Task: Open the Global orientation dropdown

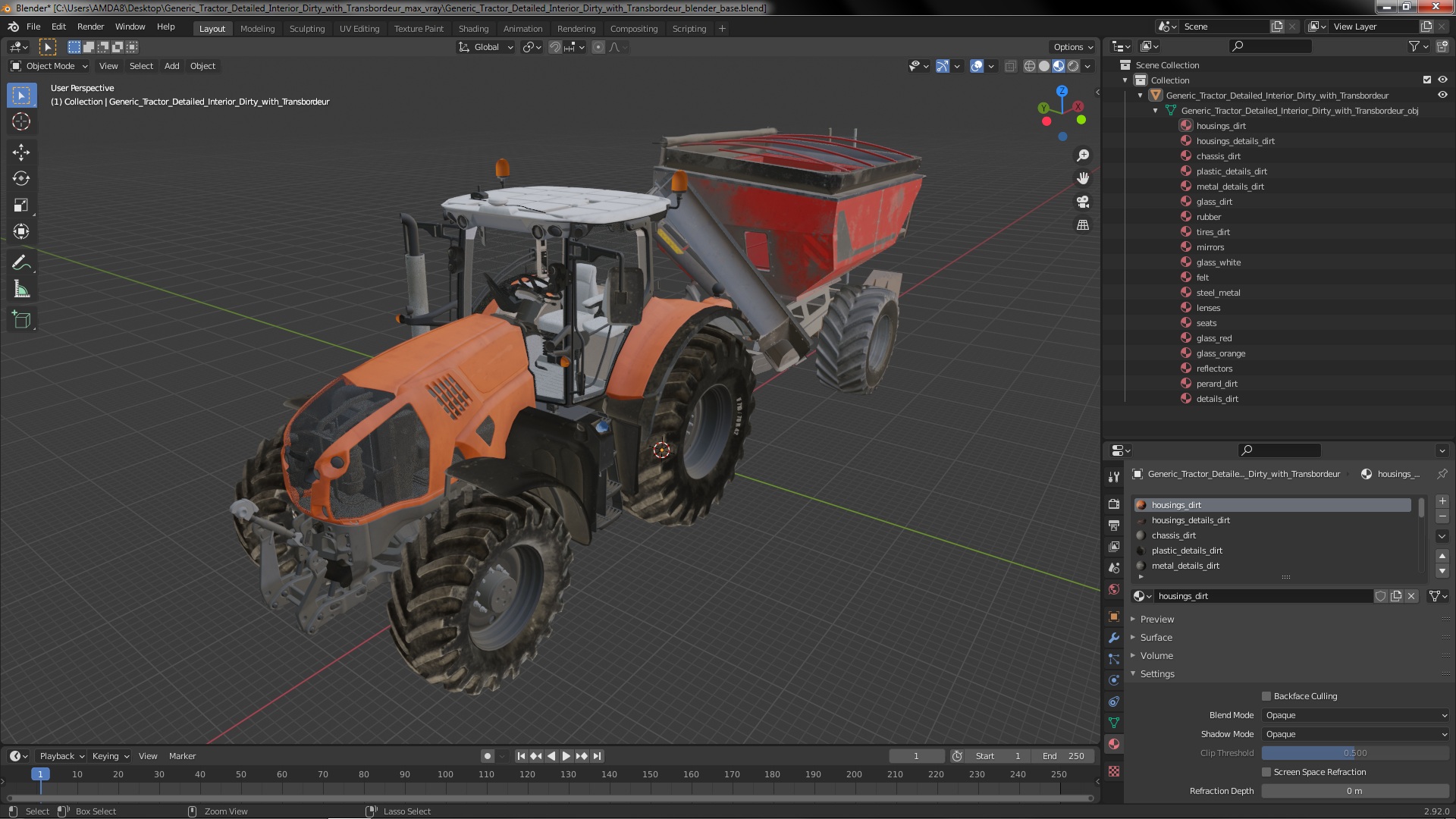Action: 486,47
